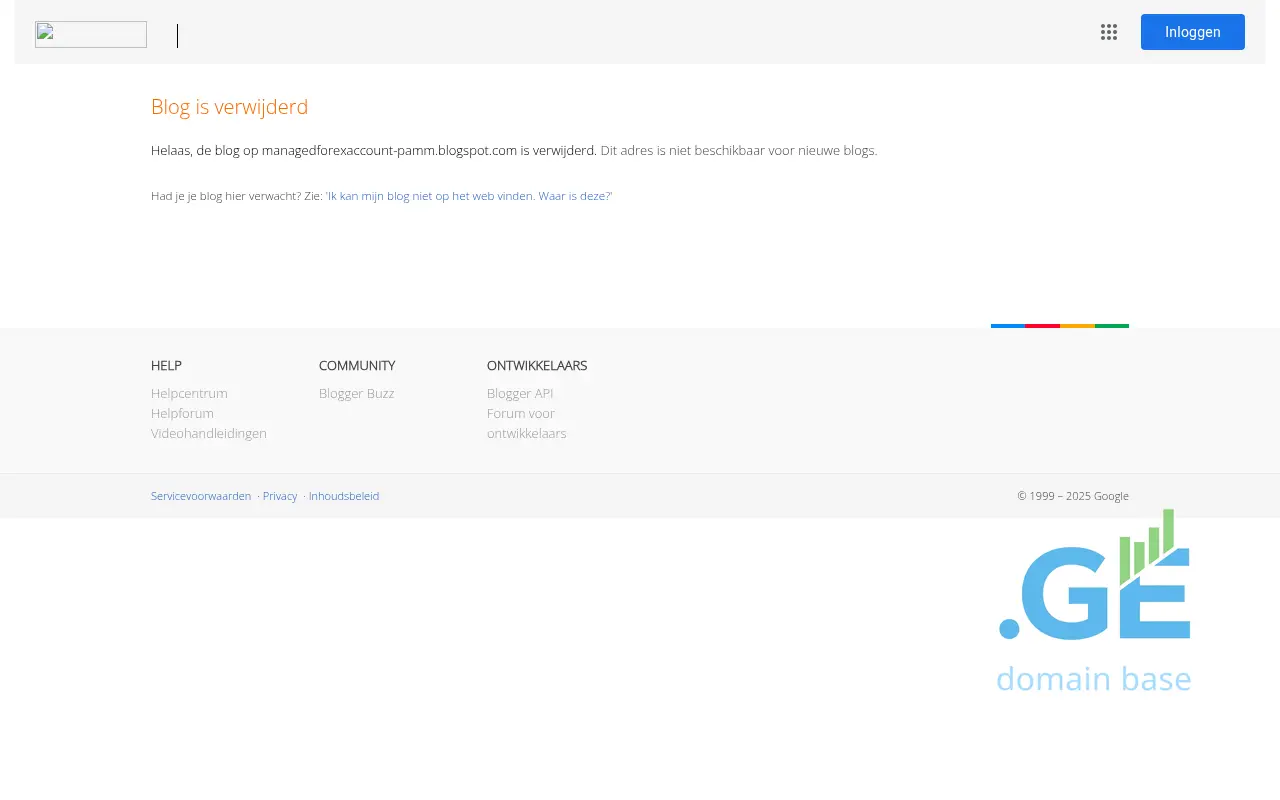Click the ONTWIKKELAARS footer heading
Viewport: 1280px width, 800px height.
point(537,365)
